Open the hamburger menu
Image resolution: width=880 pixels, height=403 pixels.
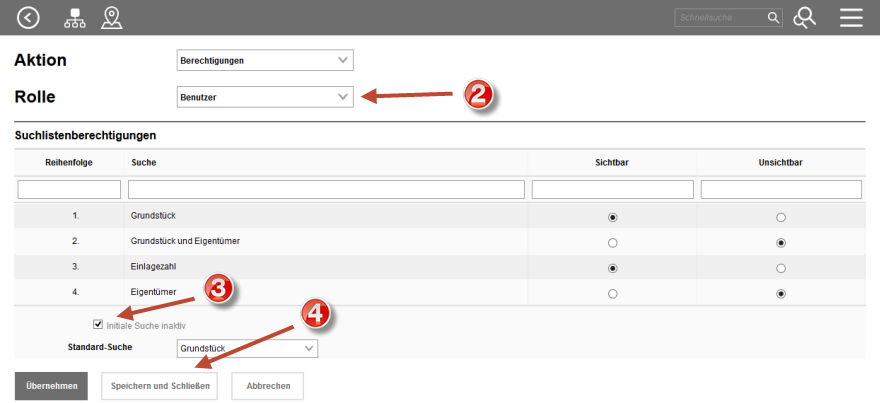click(x=851, y=17)
